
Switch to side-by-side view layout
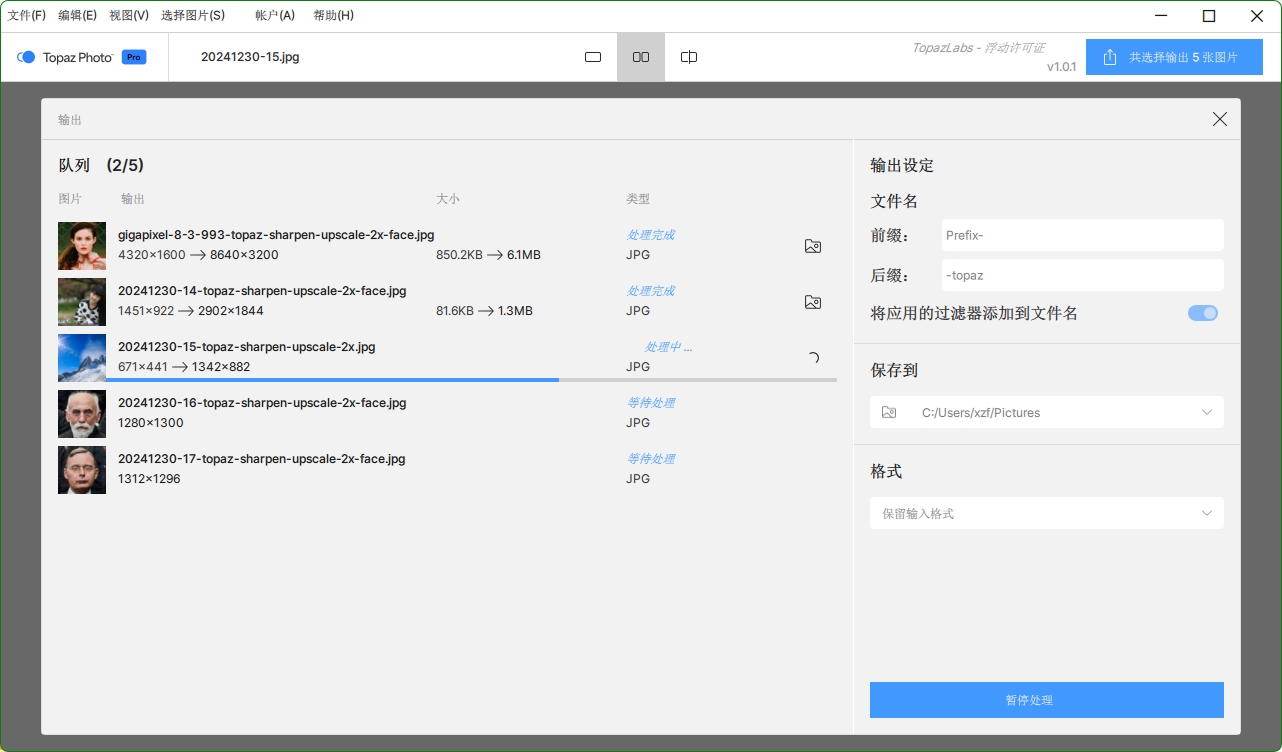click(x=641, y=57)
